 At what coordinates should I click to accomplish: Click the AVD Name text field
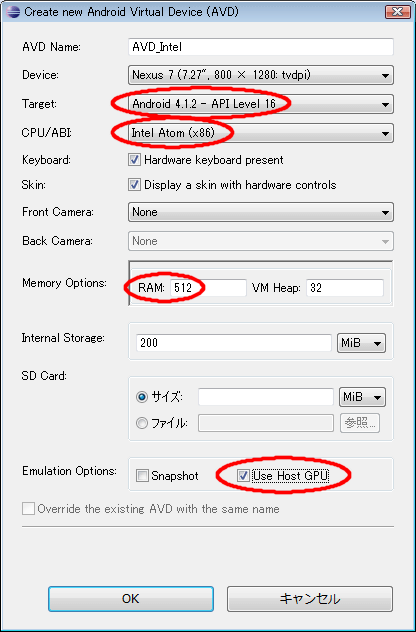coord(261,47)
